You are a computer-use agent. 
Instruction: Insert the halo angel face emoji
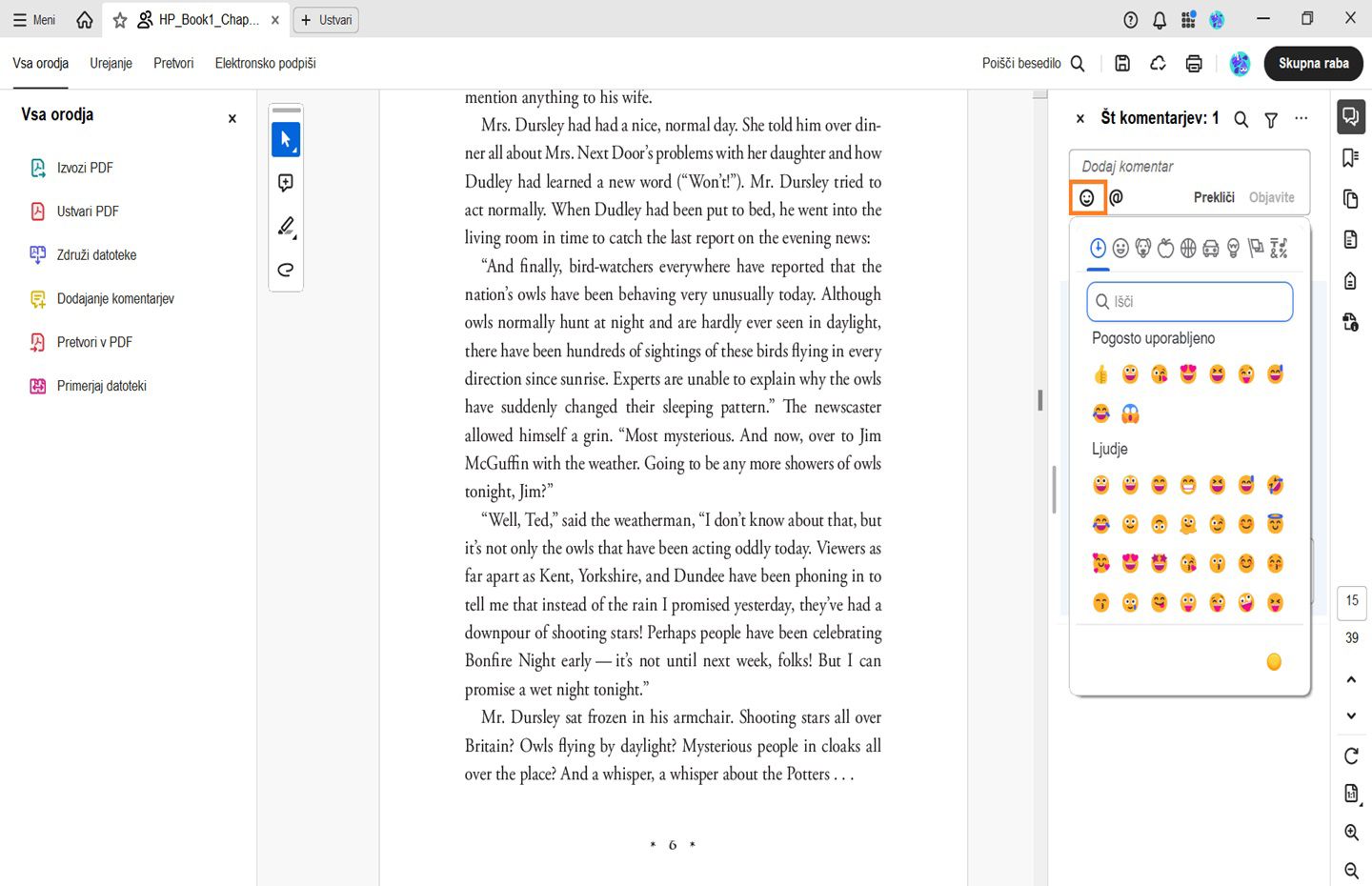1276,524
